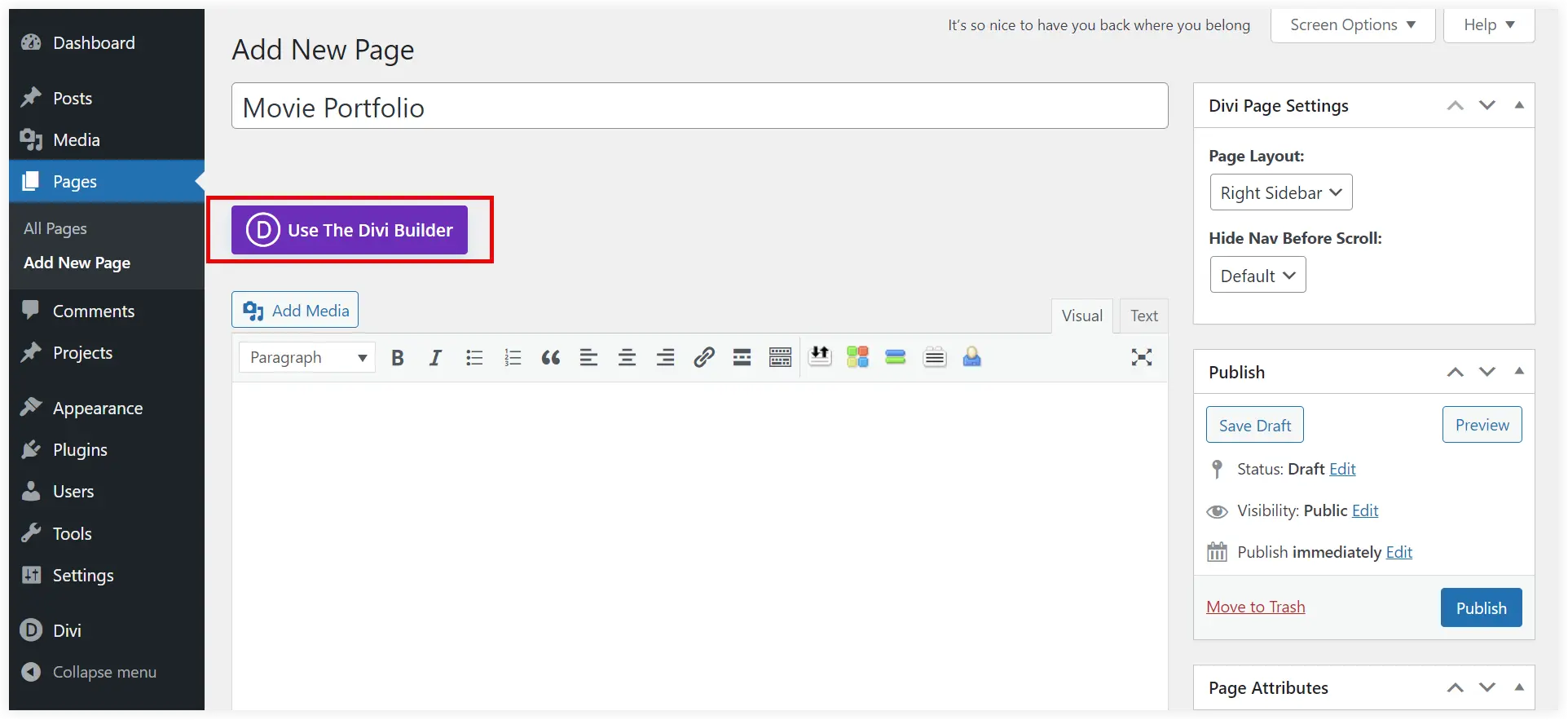Toggle bold formatting in editor toolbar

(x=397, y=357)
